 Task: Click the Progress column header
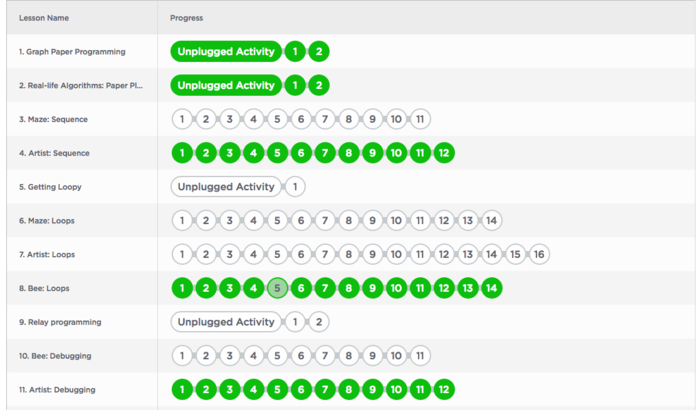point(187,17)
